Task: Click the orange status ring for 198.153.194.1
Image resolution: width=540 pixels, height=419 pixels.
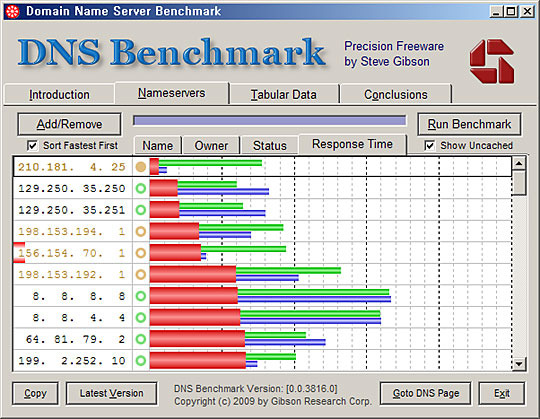Action: (x=141, y=231)
